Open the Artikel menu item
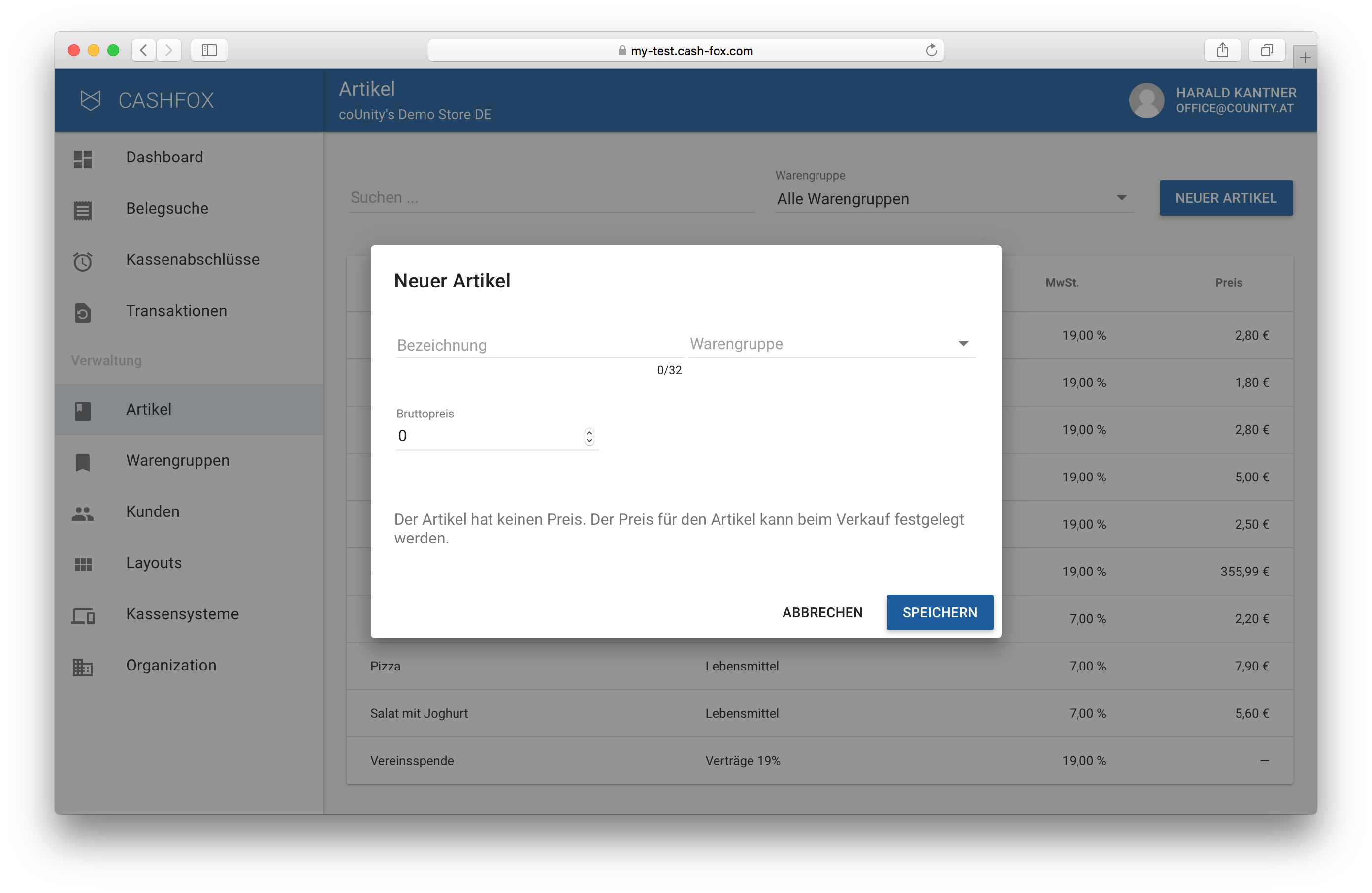 click(149, 409)
